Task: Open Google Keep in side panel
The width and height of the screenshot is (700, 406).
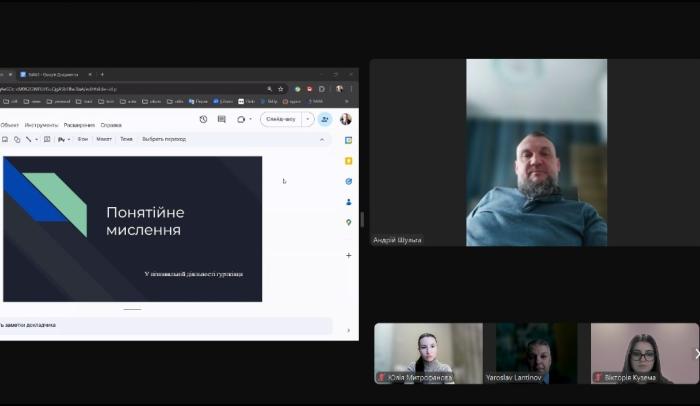Action: tap(348, 160)
